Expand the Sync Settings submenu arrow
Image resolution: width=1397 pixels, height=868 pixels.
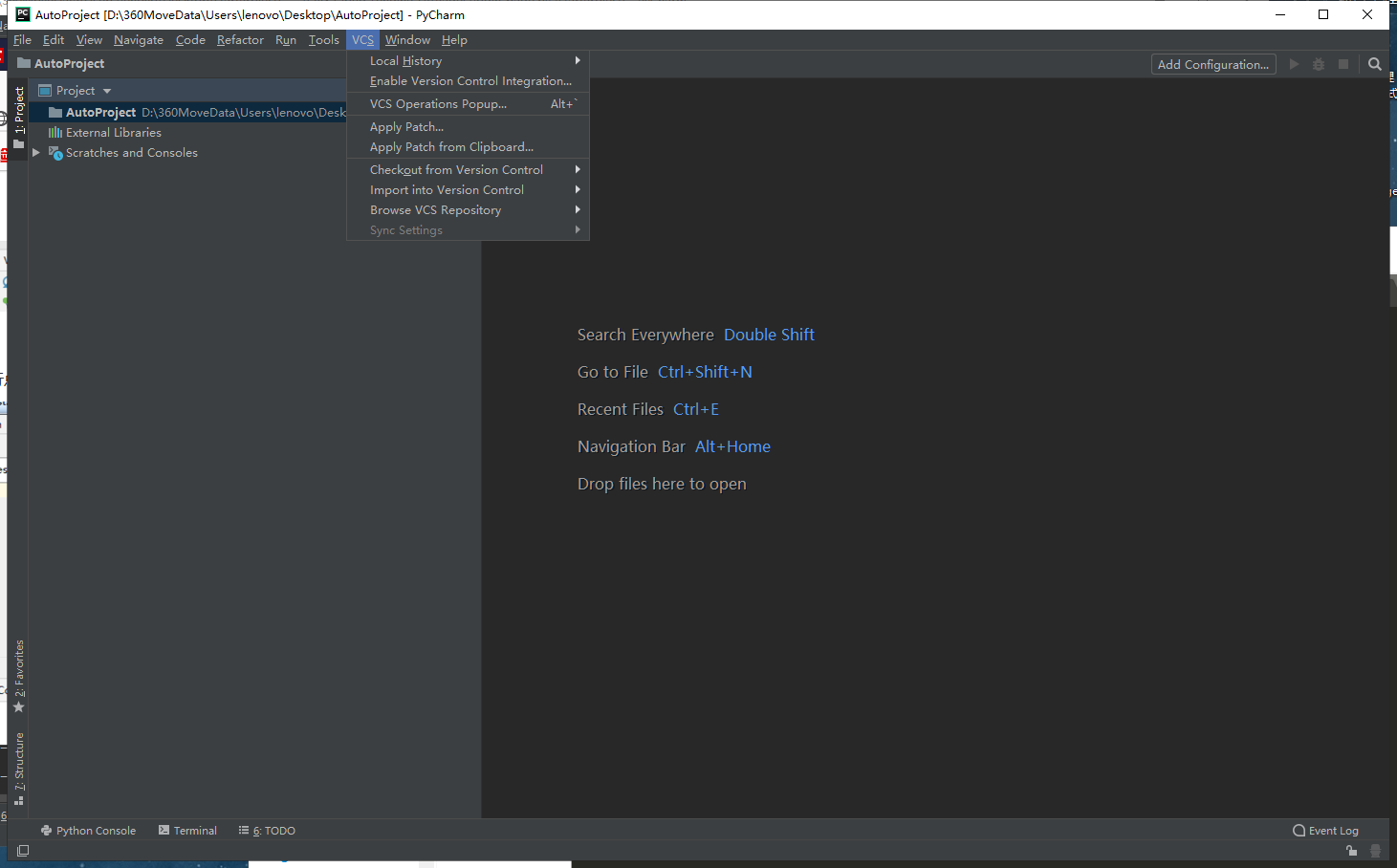click(578, 229)
